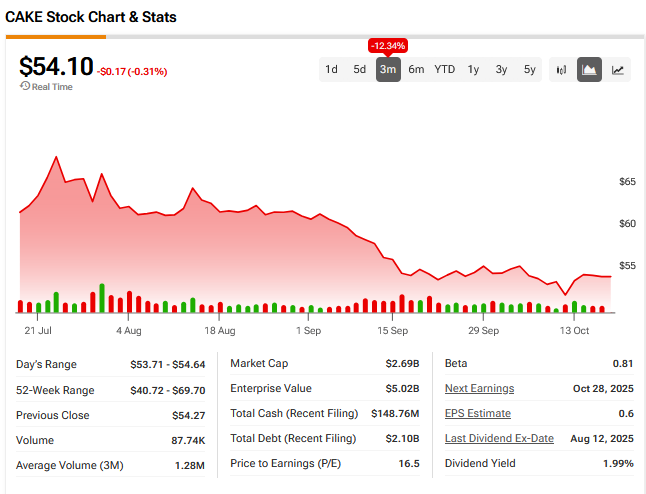The image size is (646, 494).
Task: Select the 5d time range
Action: [x=359, y=70]
